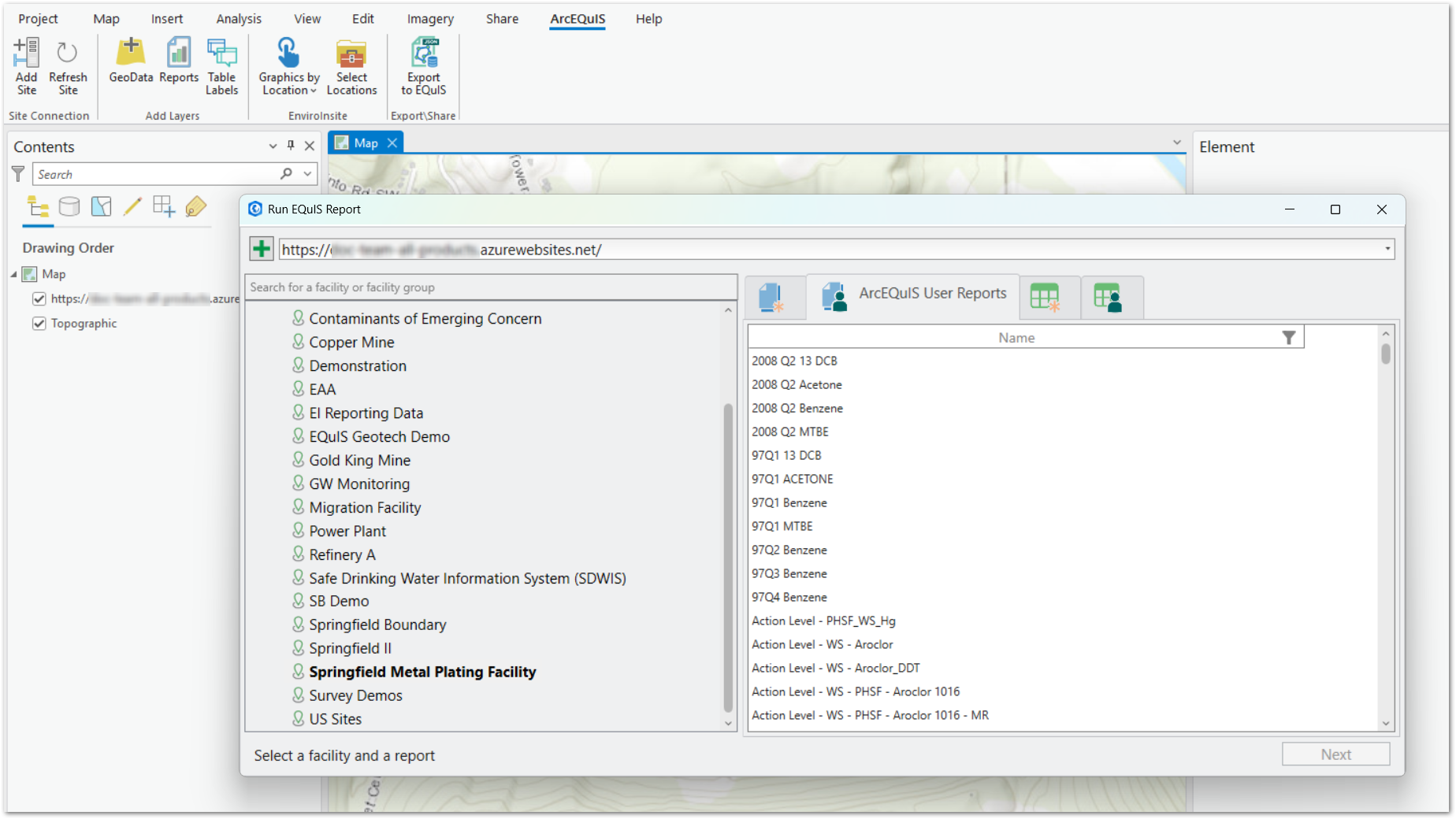Switch to List By Data Source view
Image resolution: width=1456 pixels, height=819 pixels.
coord(69,207)
